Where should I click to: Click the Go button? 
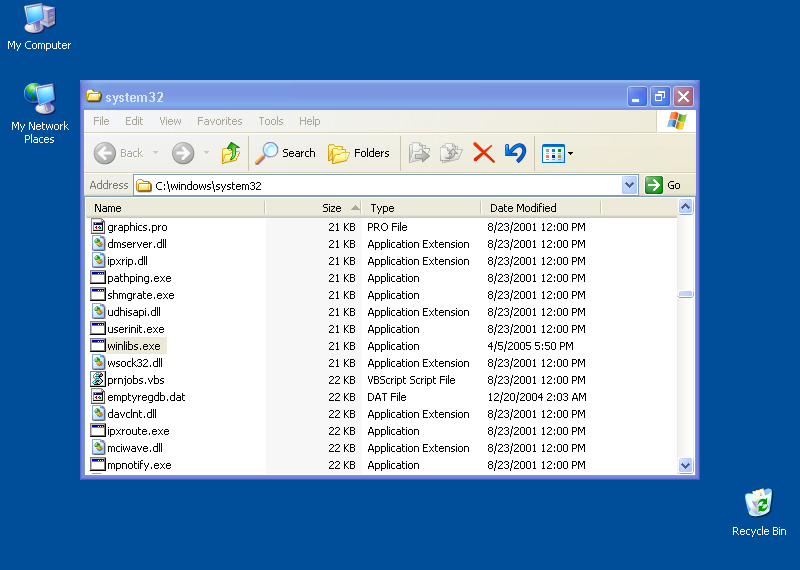(663, 185)
